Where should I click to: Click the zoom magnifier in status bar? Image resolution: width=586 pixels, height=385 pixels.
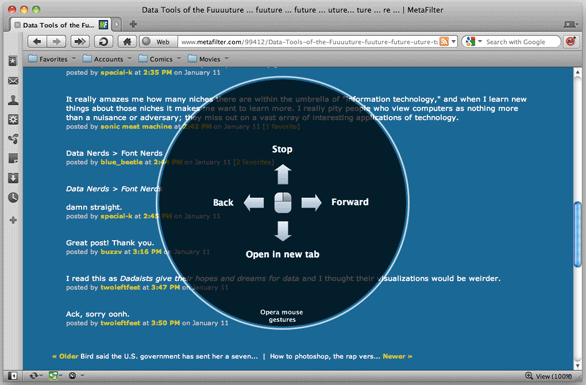pyautogui.click(x=529, y=376)
